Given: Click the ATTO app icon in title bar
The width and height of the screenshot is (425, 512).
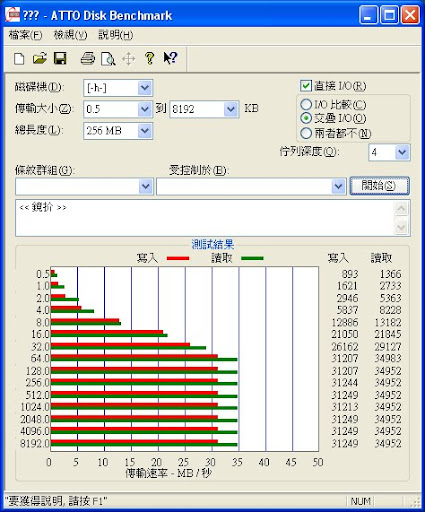Looking at the screenshot, I should (13, 15).
